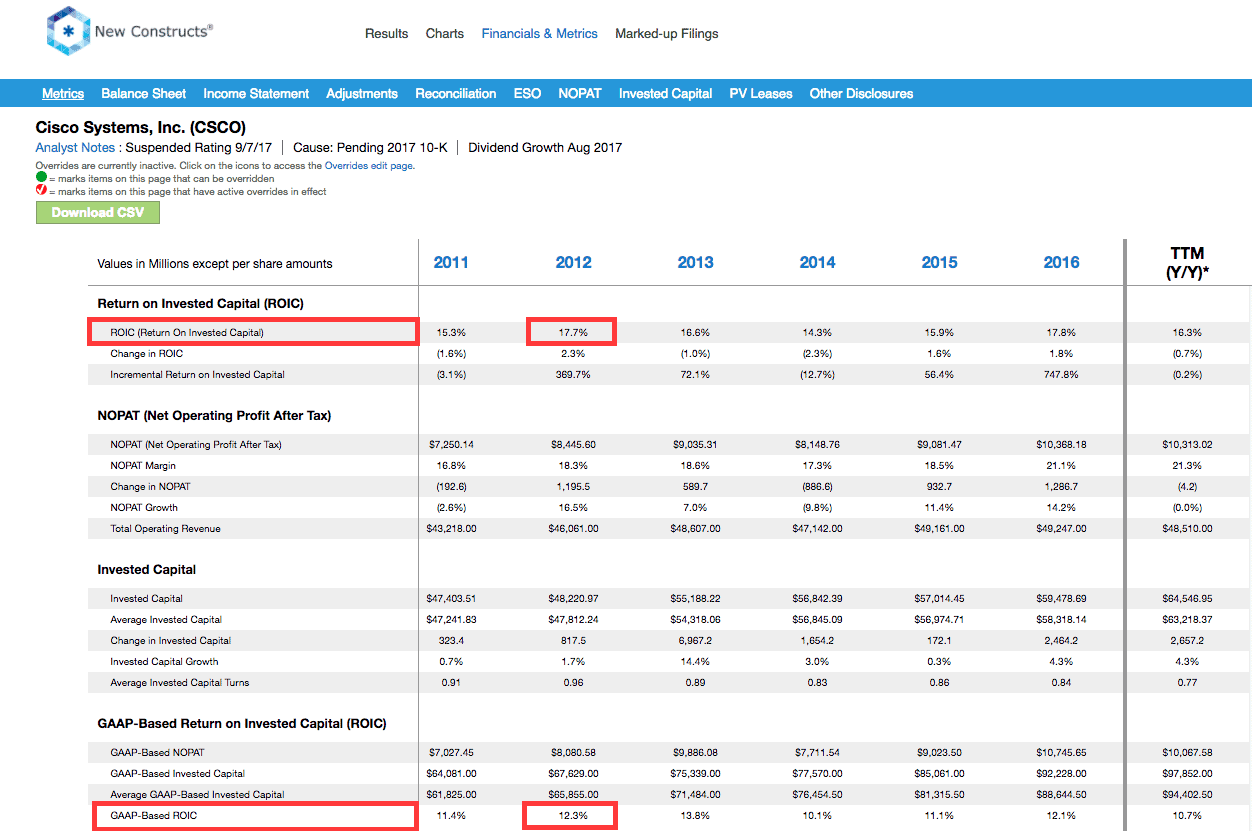Switch to the Balance Sheet tab
The image size is (1252, 831).
[x=144, y=94]
